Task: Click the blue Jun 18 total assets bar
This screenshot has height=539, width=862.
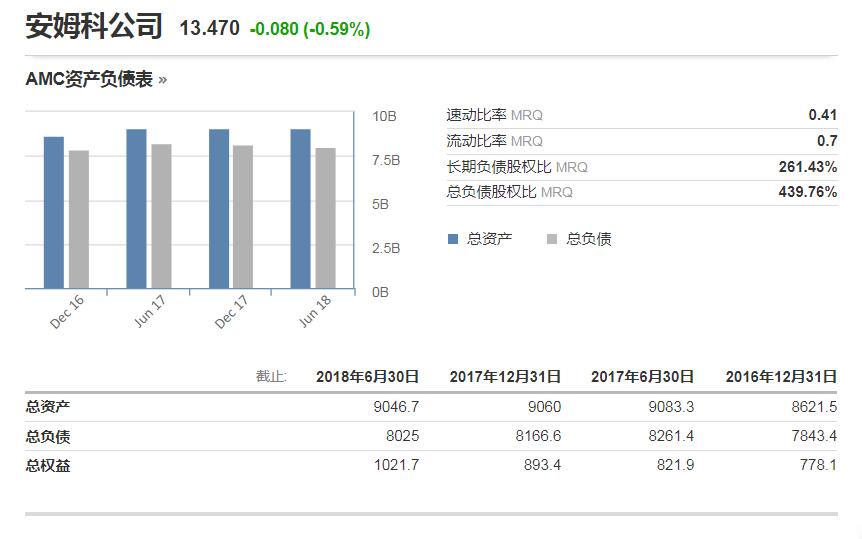Action: pos(300,209)
